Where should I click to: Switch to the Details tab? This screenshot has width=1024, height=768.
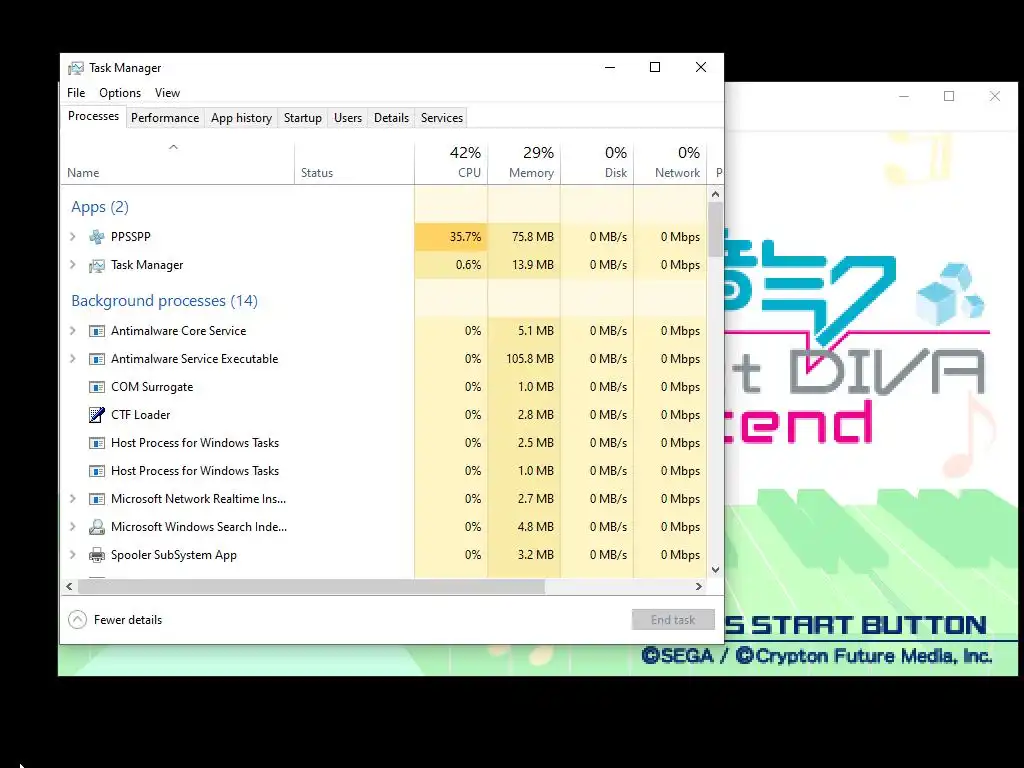[x=391, y=118]
